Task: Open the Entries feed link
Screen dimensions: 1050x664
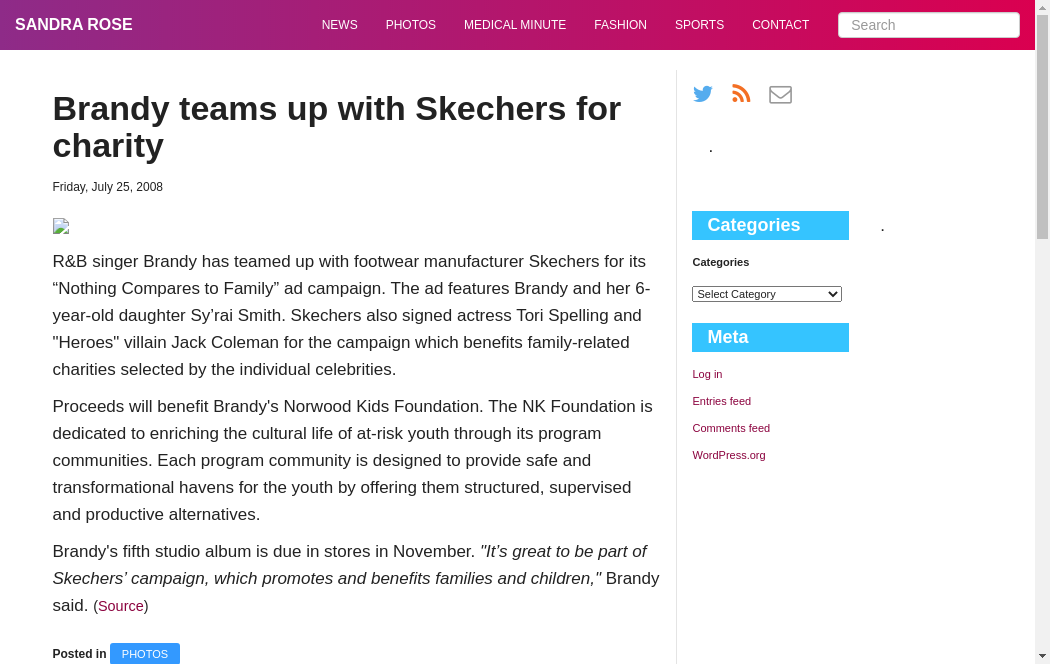Action: pos(721,401)
